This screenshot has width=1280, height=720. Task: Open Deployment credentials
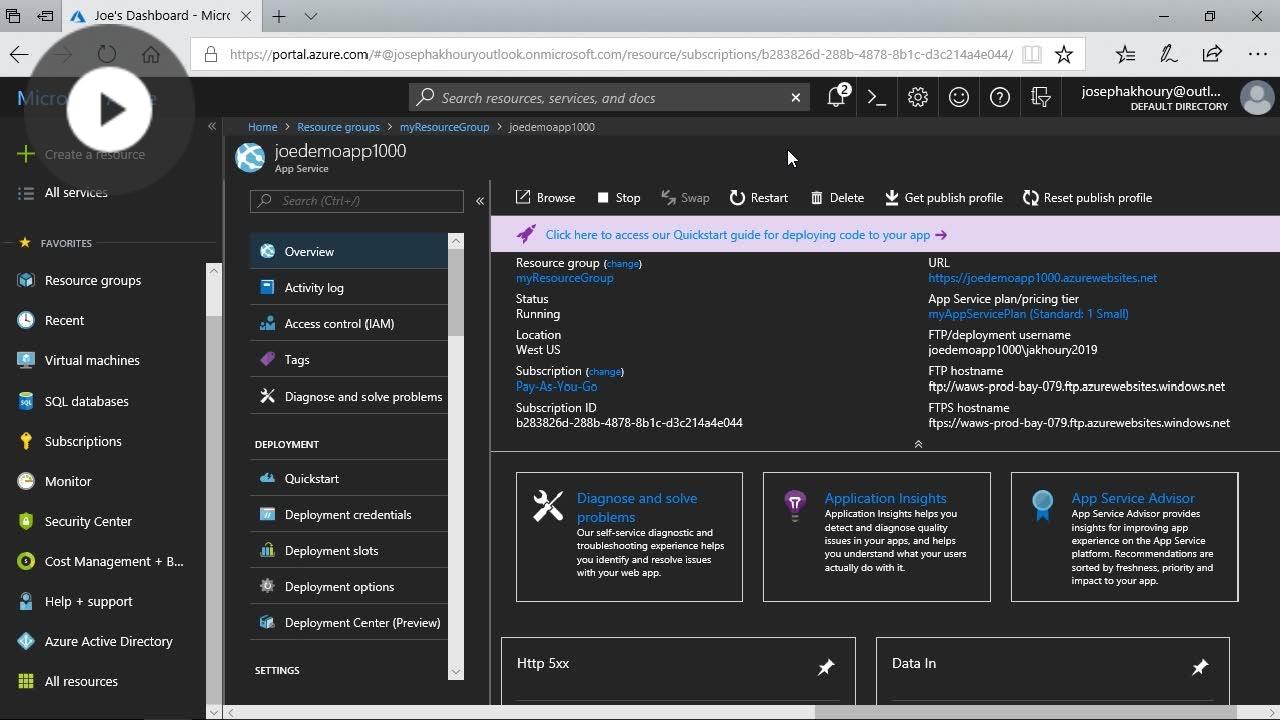349,515
